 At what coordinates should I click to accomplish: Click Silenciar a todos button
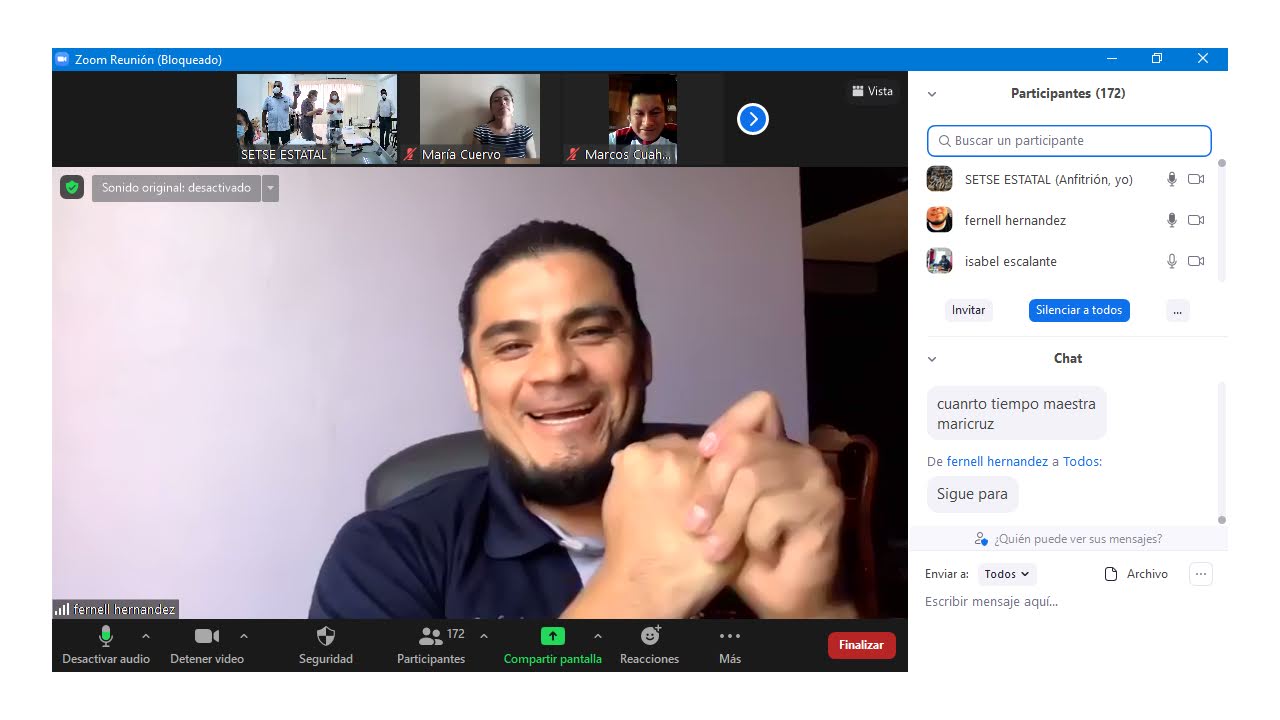(1079, 310)
